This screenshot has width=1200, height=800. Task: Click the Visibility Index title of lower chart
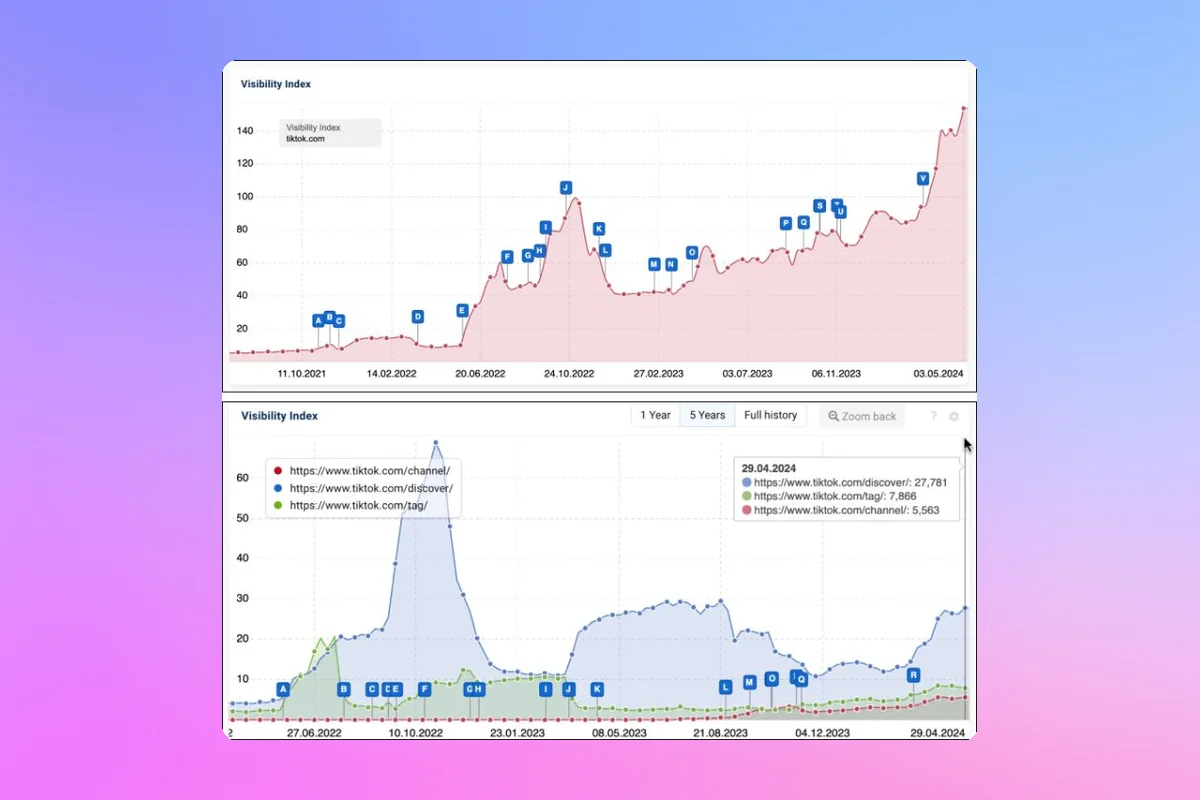(279, 416)
